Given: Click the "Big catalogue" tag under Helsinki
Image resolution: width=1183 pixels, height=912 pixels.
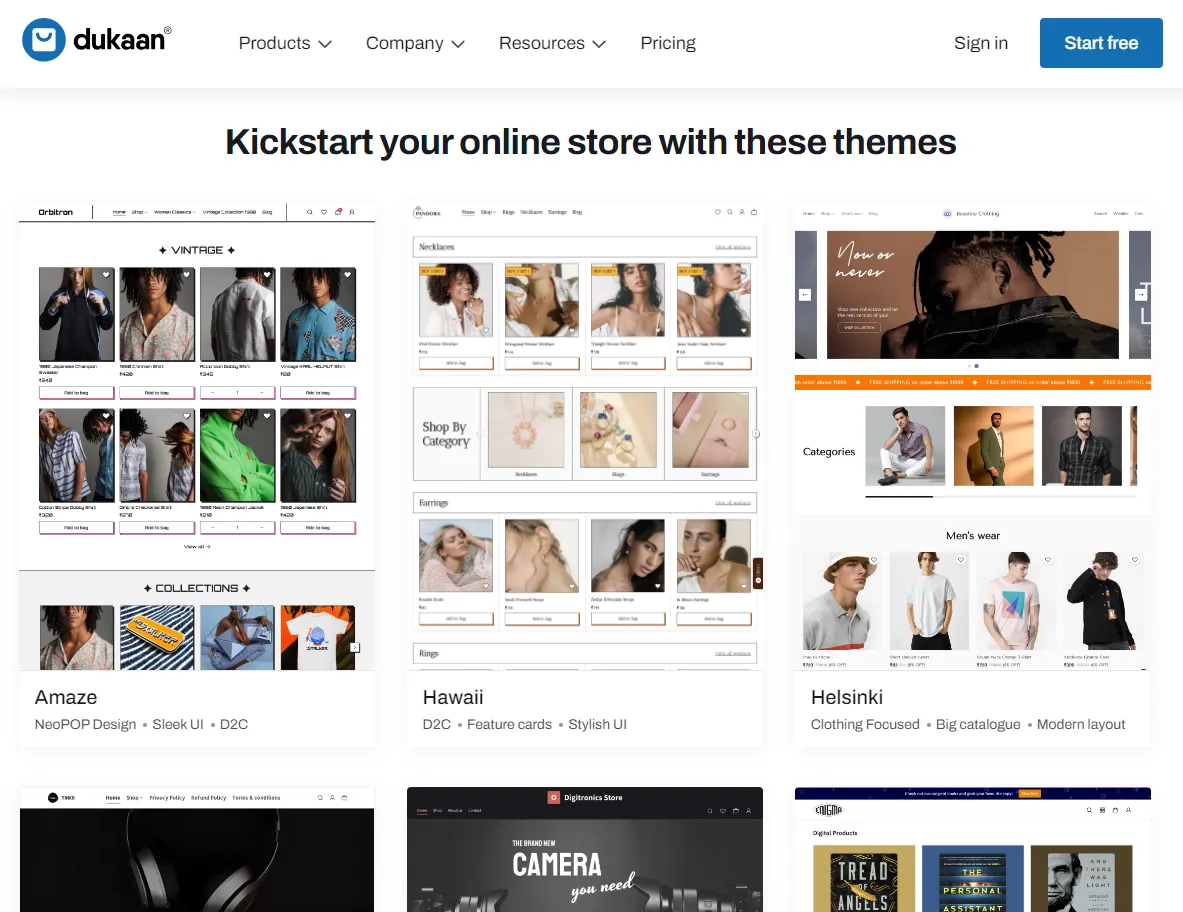Looking at the screenshot, I should (978, 724).
